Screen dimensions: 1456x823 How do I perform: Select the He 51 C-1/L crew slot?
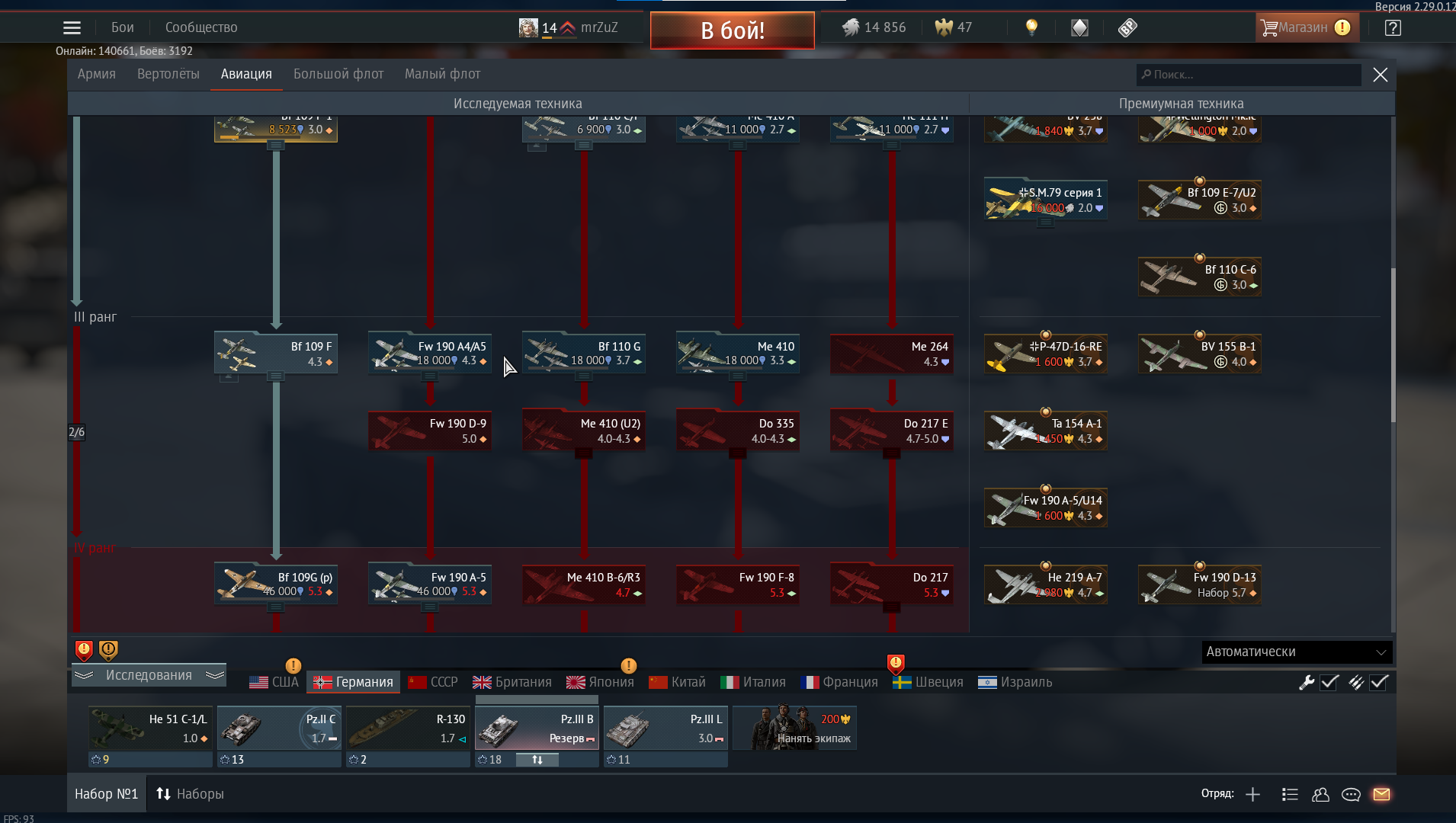point(150,729)
